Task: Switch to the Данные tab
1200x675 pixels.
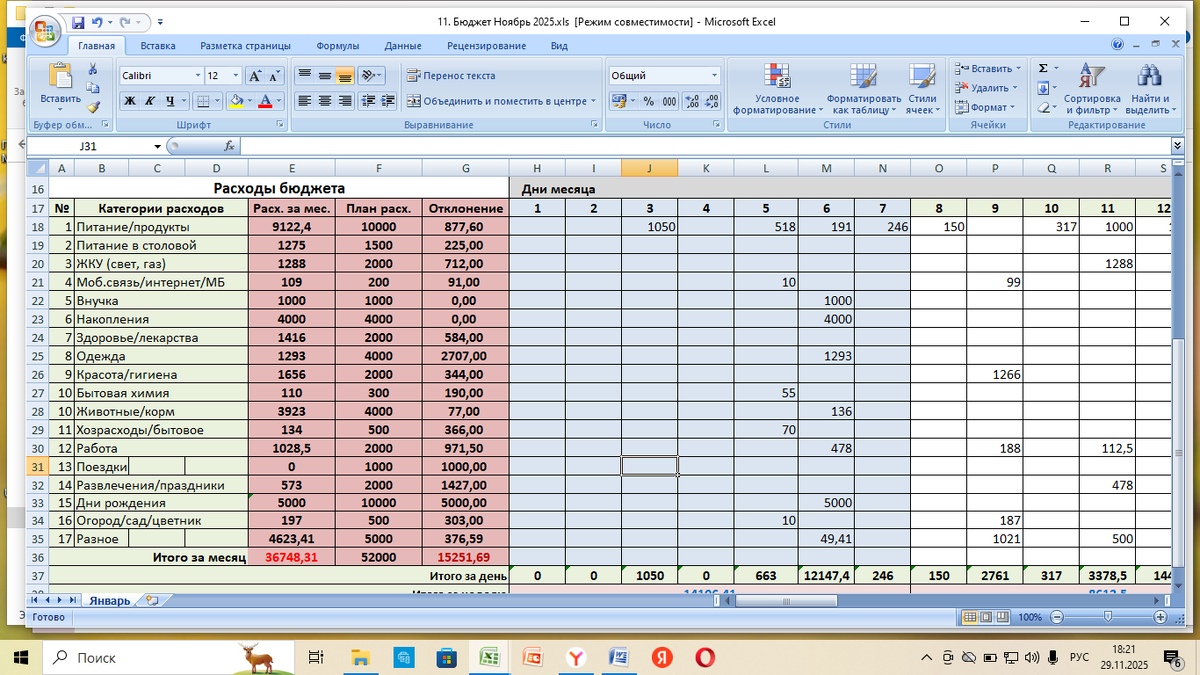Action: (x=403, y=46)
